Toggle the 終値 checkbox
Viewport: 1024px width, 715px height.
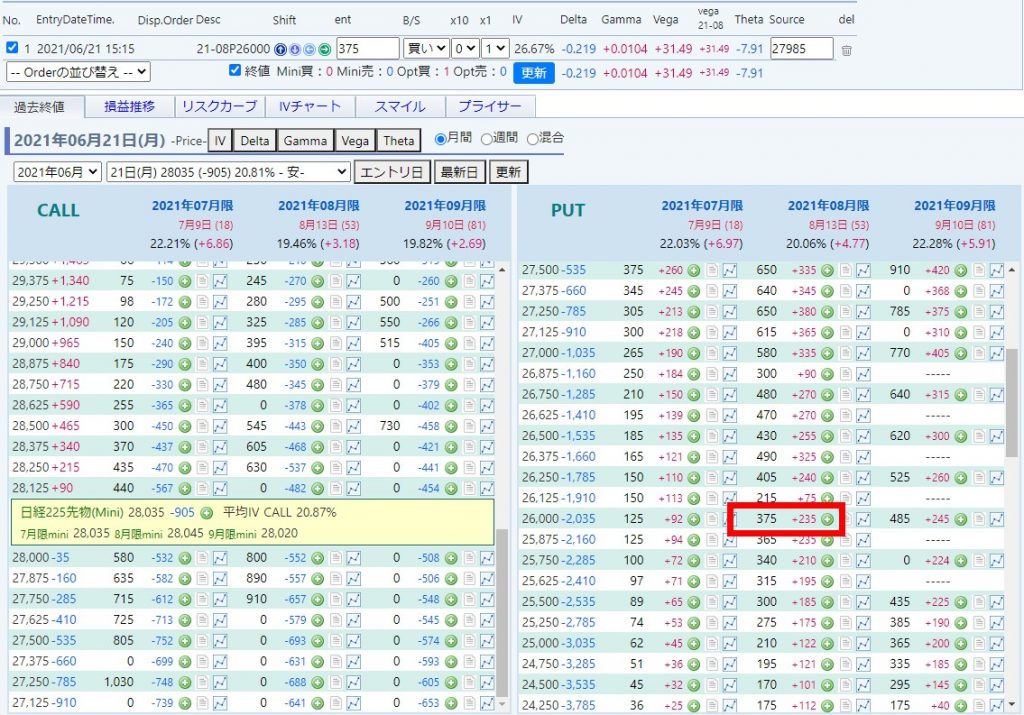click(x=235, y=71)
